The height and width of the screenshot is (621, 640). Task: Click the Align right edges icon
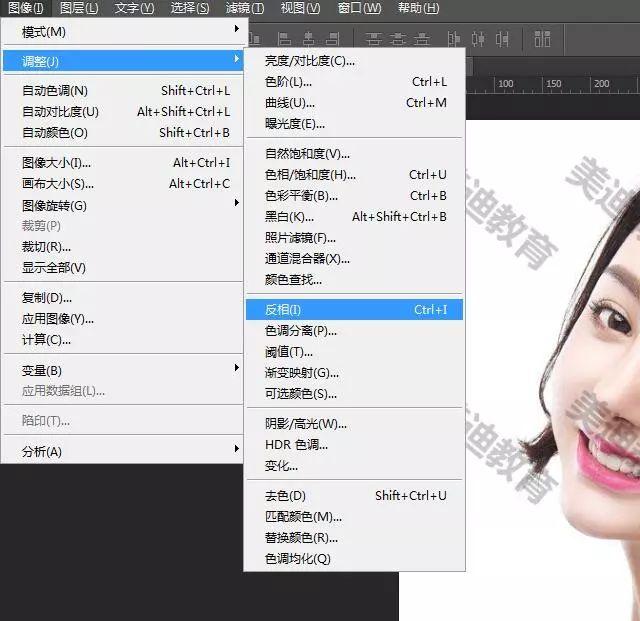coord(333,39)
